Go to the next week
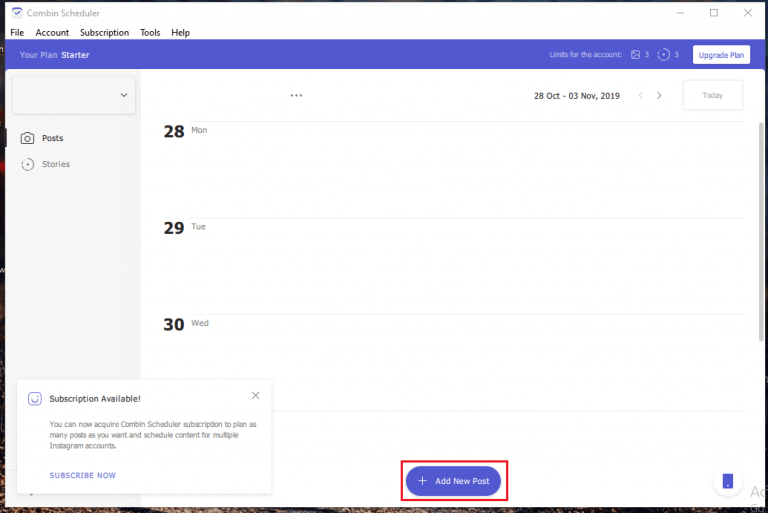Image resolution: width=768 pixels, height=513 pixels. tap(659, 96)
